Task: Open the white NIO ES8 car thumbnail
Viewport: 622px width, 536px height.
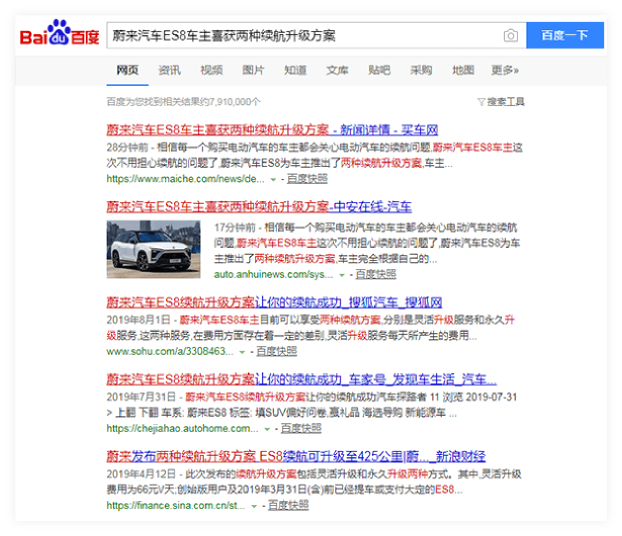Action: 154,249
